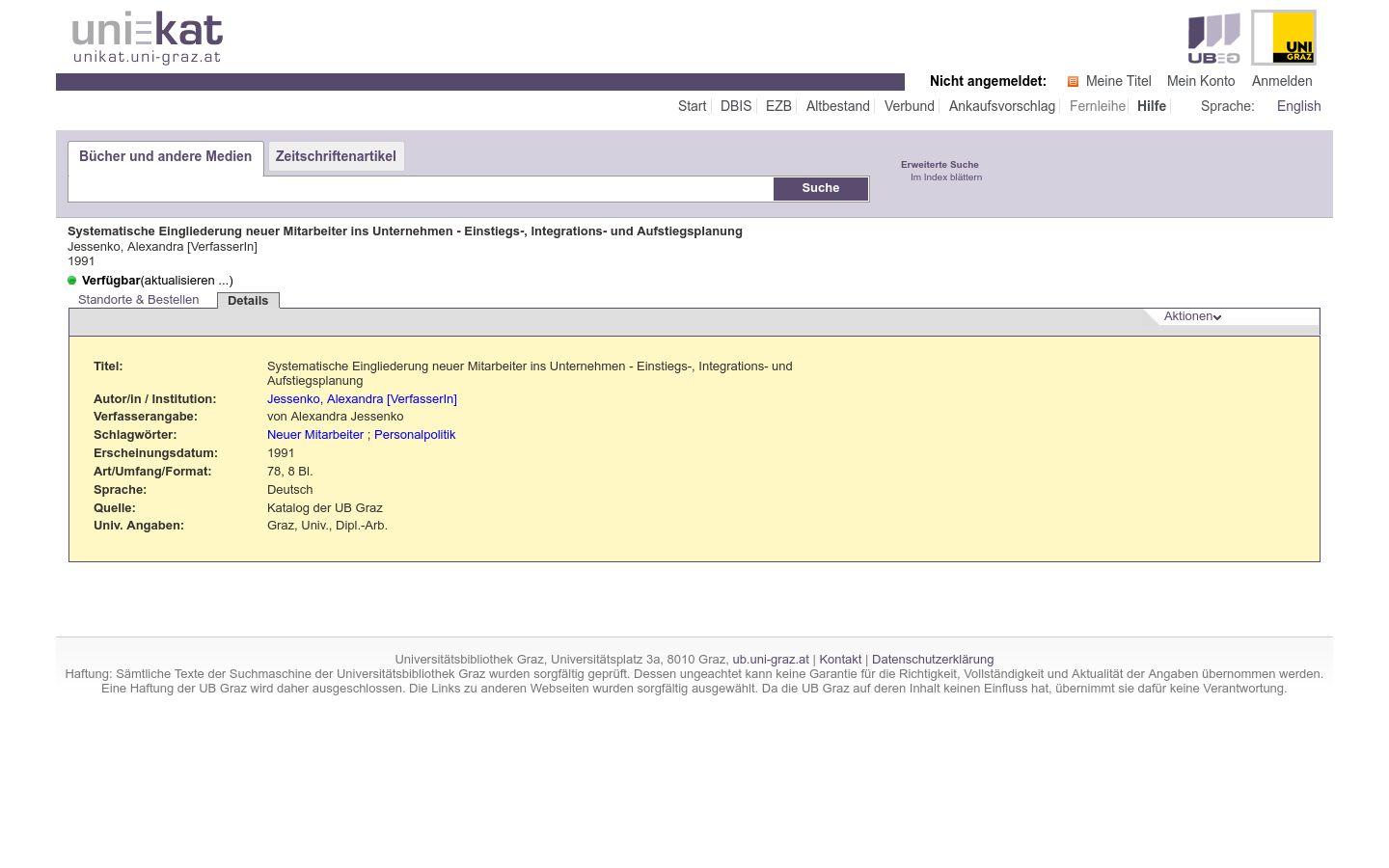The image size is (1389, 868).
Task: Click the text "Graz, Univ., Dipl.-Arb."
Action: click(x=327, y=526)
